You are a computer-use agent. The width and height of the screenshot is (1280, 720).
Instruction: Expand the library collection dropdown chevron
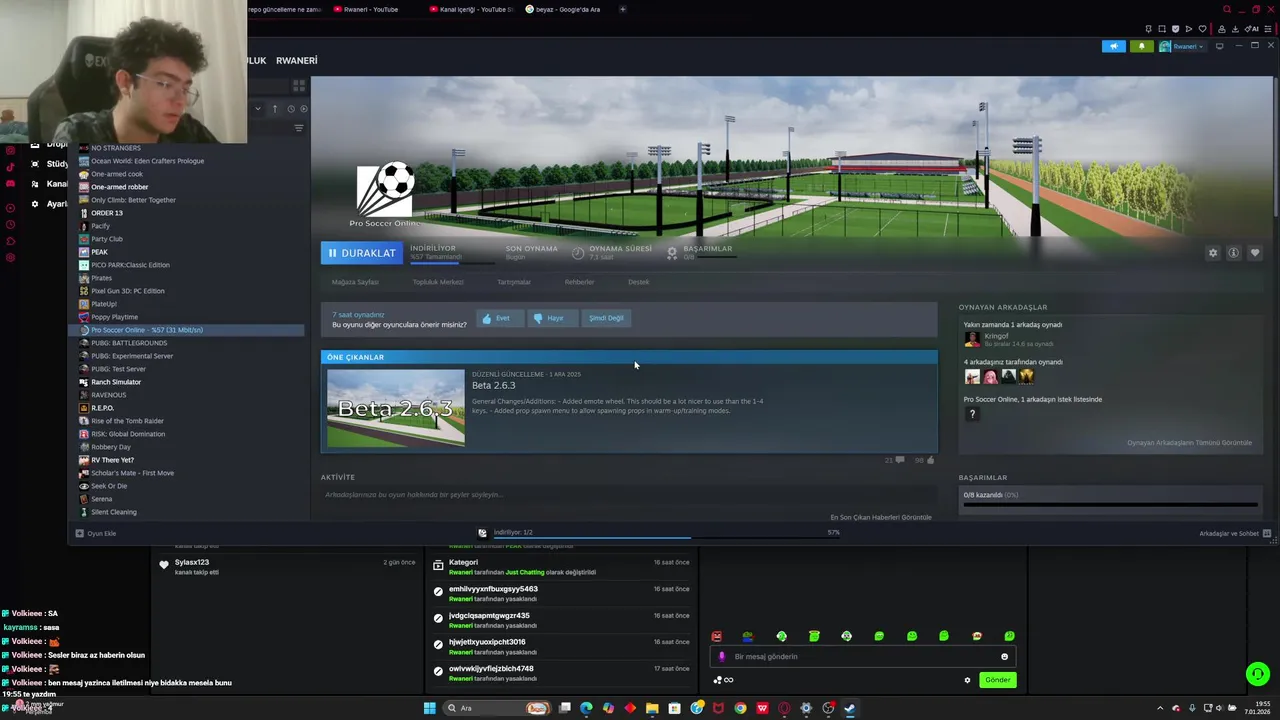click(257, 109)
